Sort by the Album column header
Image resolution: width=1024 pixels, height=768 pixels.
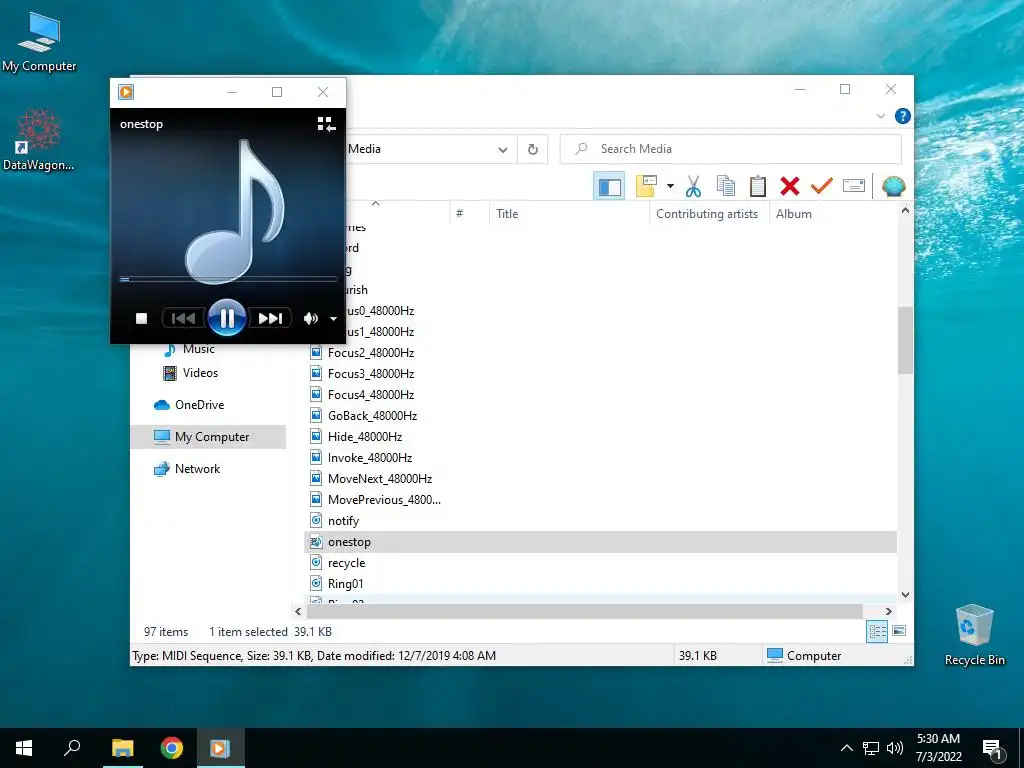[833, 214]
